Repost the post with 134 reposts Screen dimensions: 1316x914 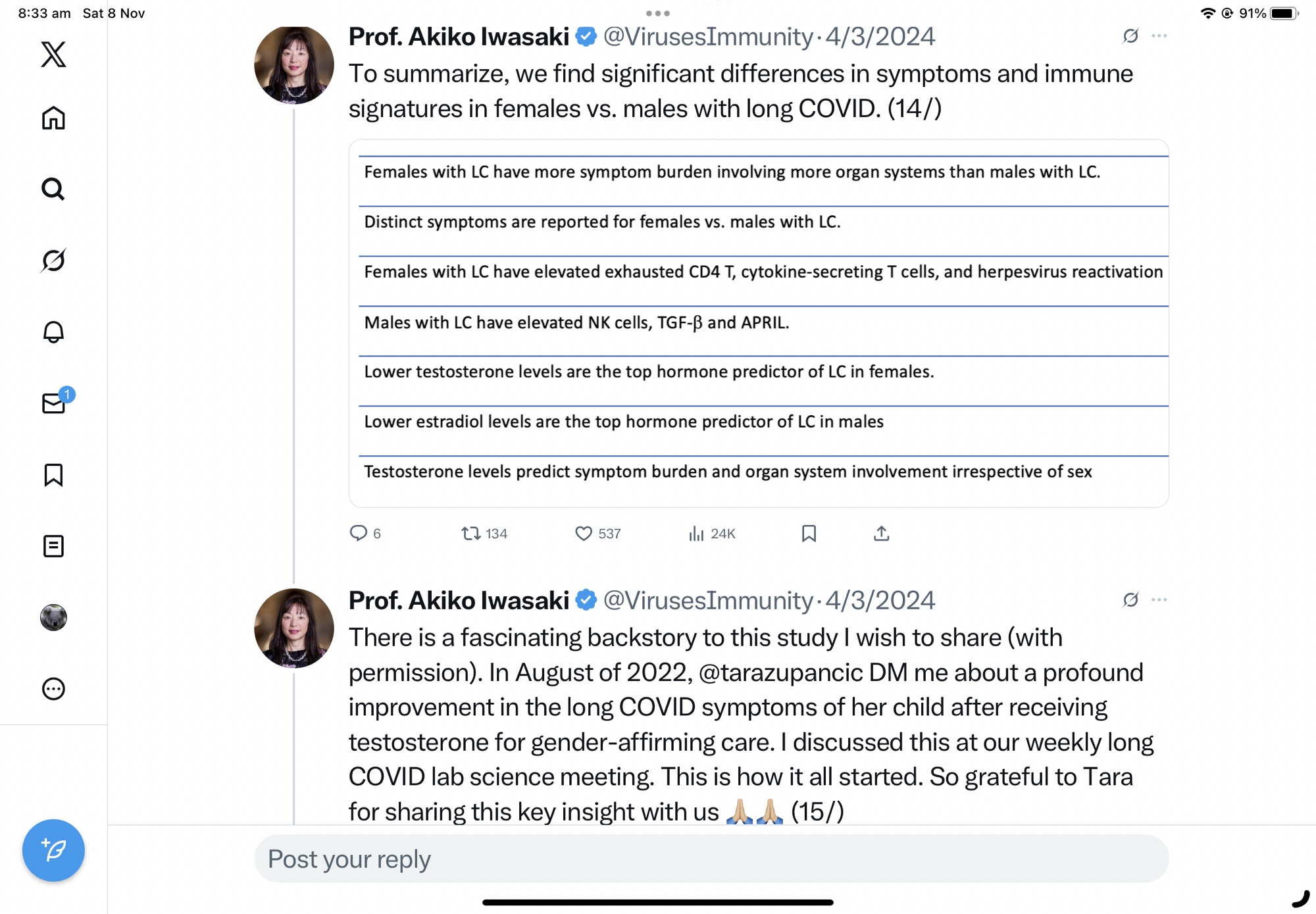(470, 534)
